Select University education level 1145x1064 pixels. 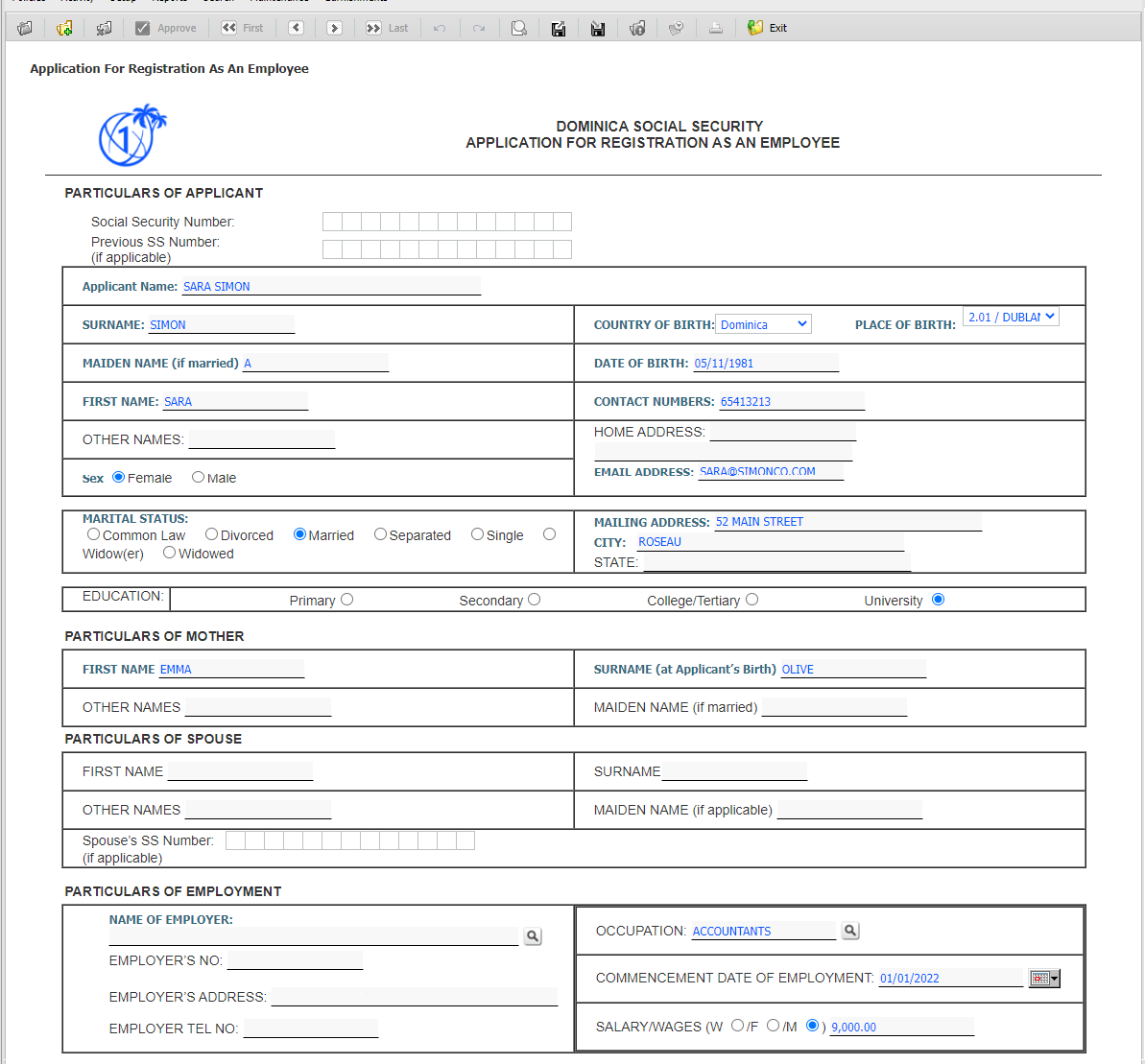tap(939, 599)
